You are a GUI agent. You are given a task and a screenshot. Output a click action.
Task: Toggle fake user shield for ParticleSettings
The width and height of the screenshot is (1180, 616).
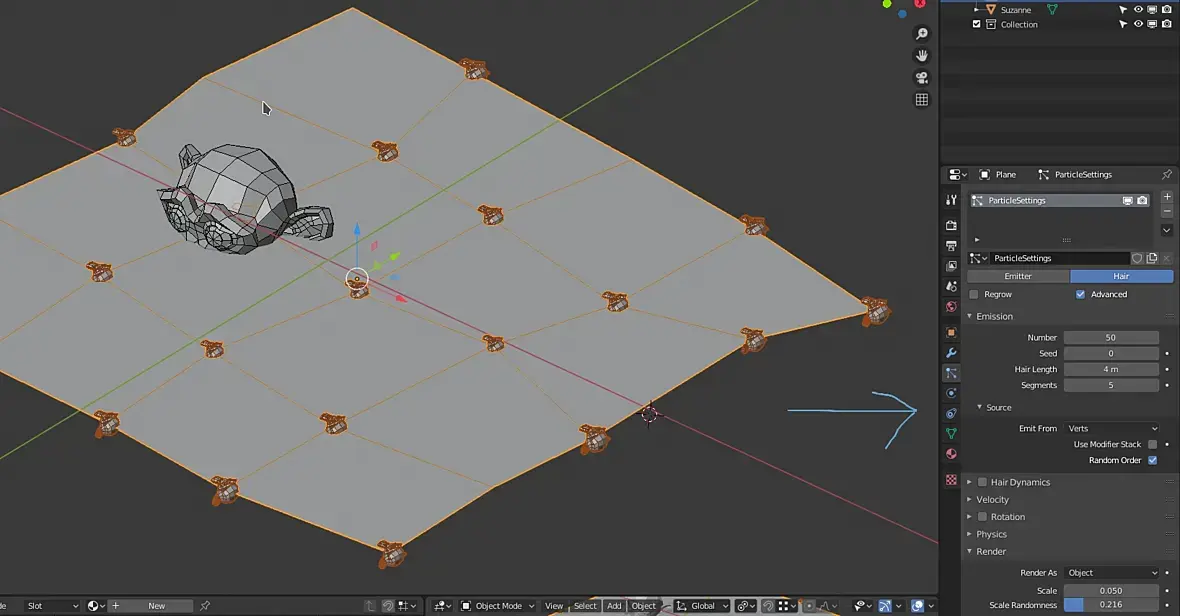pos(1137,258)
